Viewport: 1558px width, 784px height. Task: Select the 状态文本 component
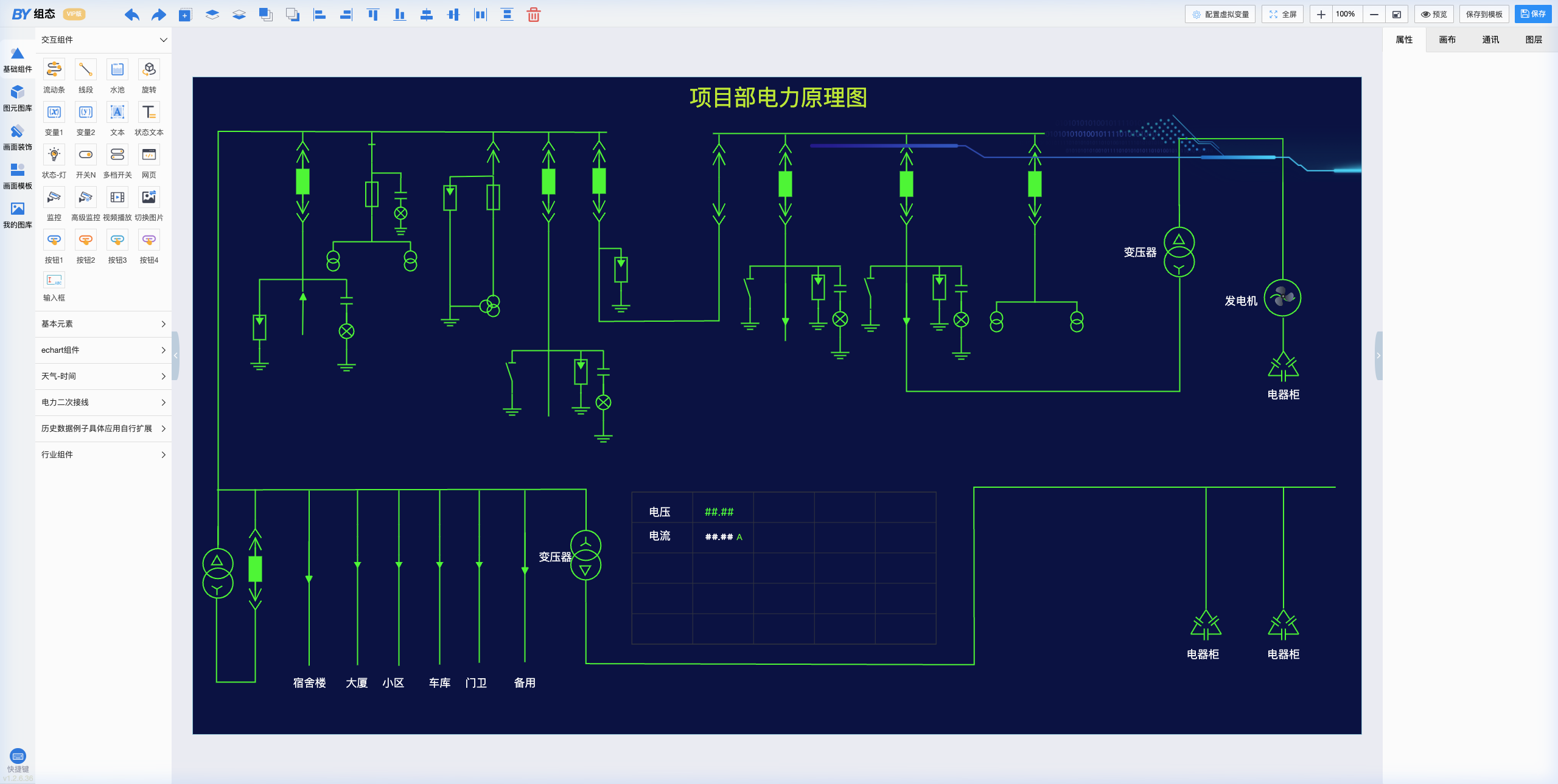(149, 119)
